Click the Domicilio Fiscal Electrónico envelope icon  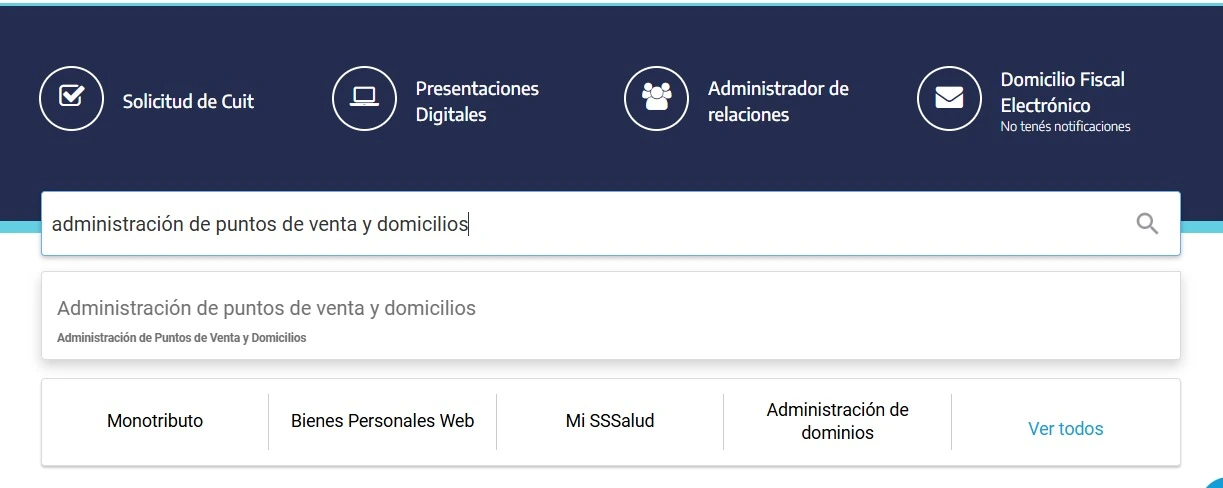pos(949,98)
